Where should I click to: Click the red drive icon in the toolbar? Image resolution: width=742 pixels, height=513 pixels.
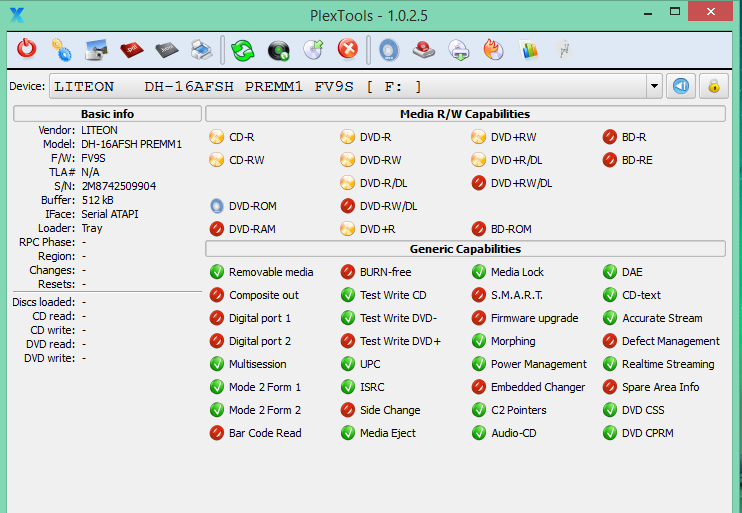click(424, 50)
